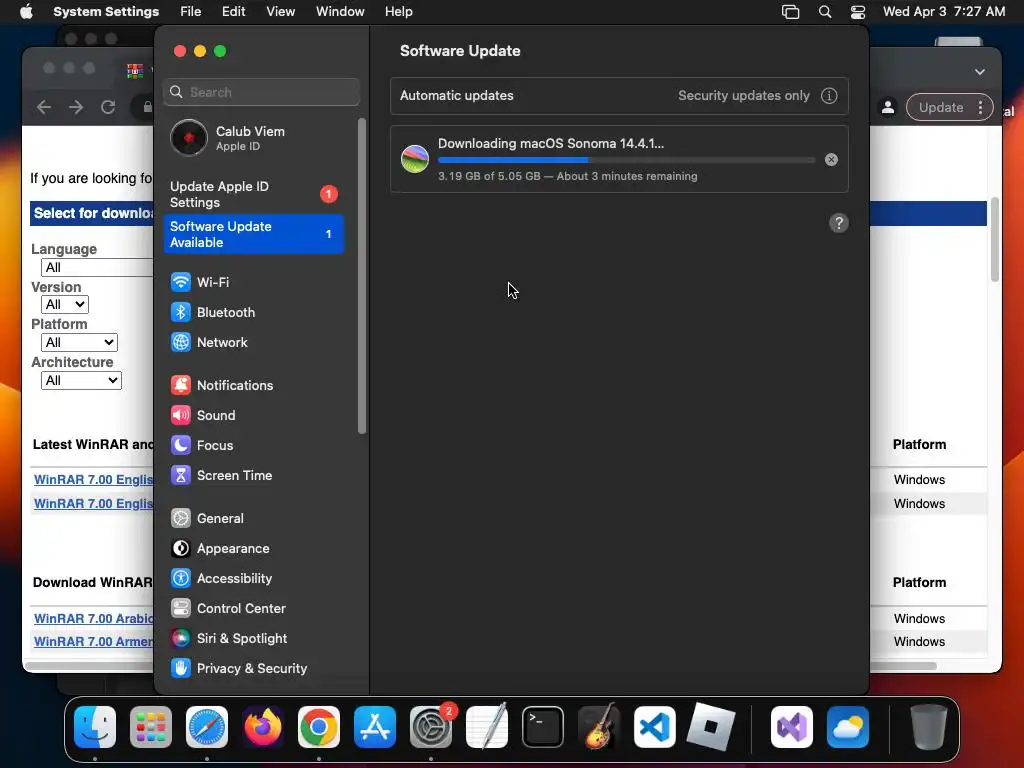Open Spotlight search in menu bar
This screenshot has width=1024, height=768.
coord(825,12)
